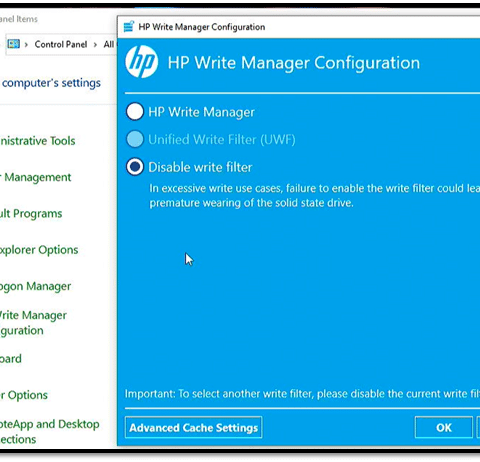Open RemoteApp and Desktop Connections item
Viewport: 480px width, 462px height.
[x=50, y=432]
